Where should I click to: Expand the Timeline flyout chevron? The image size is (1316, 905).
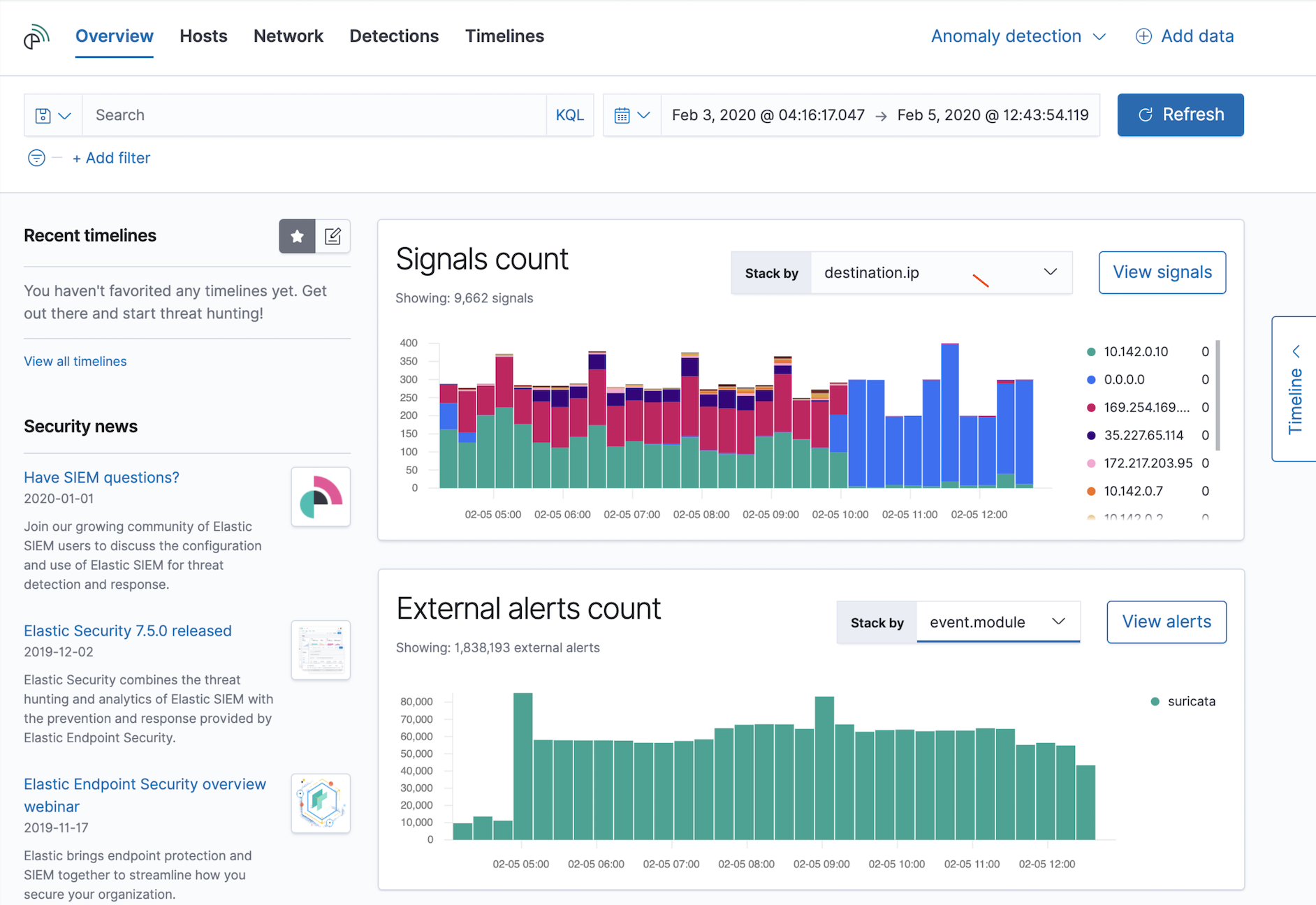1296,351
